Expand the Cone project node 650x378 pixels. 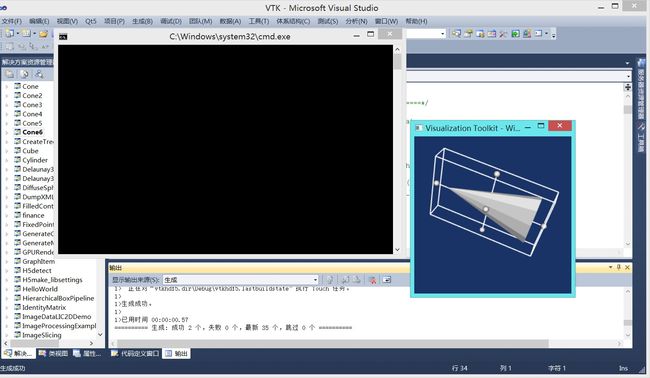(7, 87)
